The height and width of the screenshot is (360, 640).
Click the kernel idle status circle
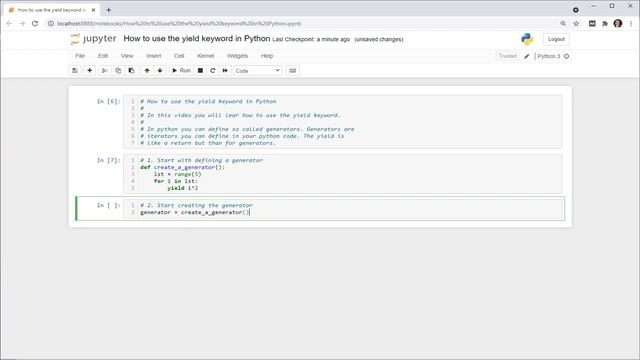tap(567, 56)
